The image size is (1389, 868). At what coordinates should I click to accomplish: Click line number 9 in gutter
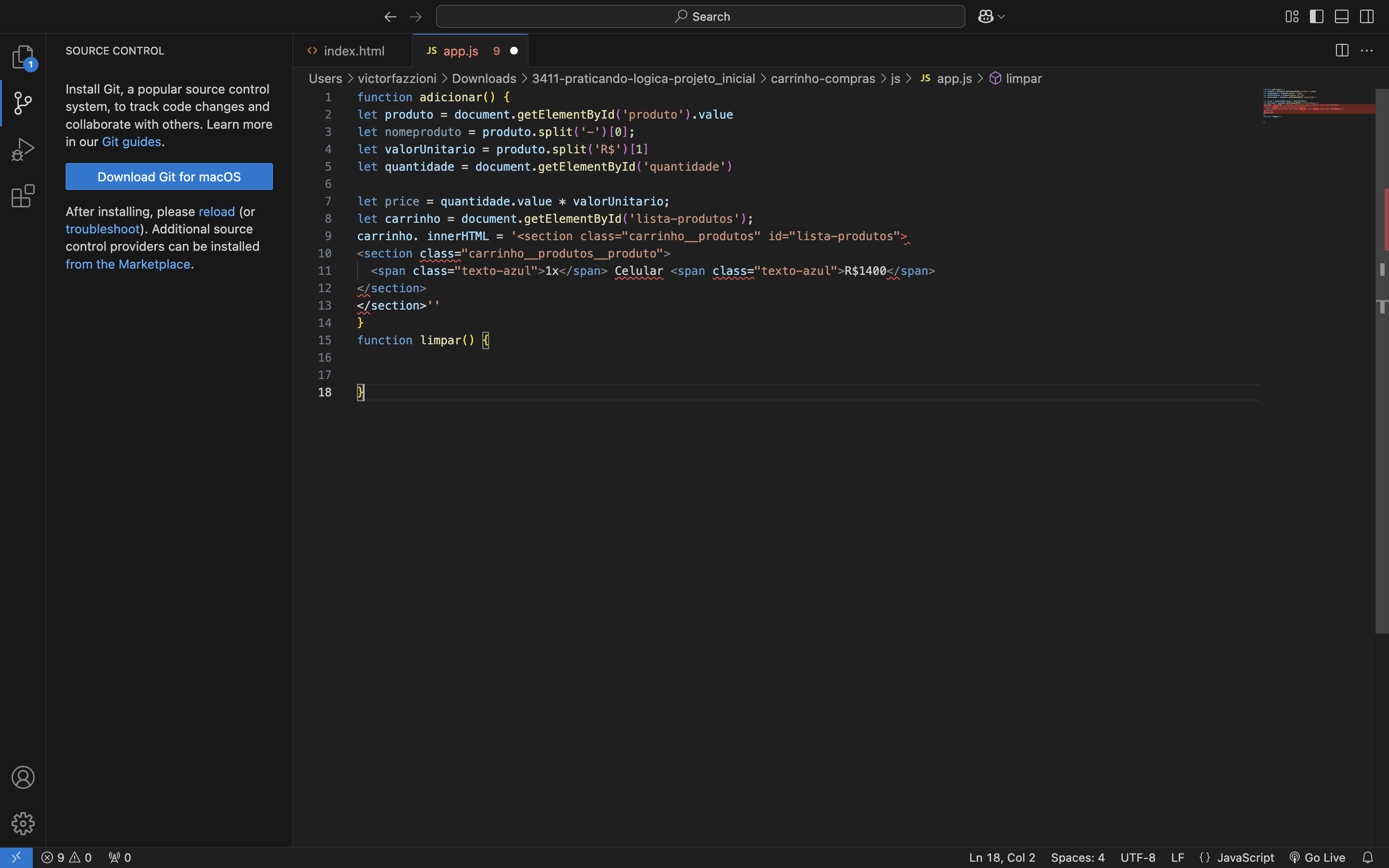(328, 236)
